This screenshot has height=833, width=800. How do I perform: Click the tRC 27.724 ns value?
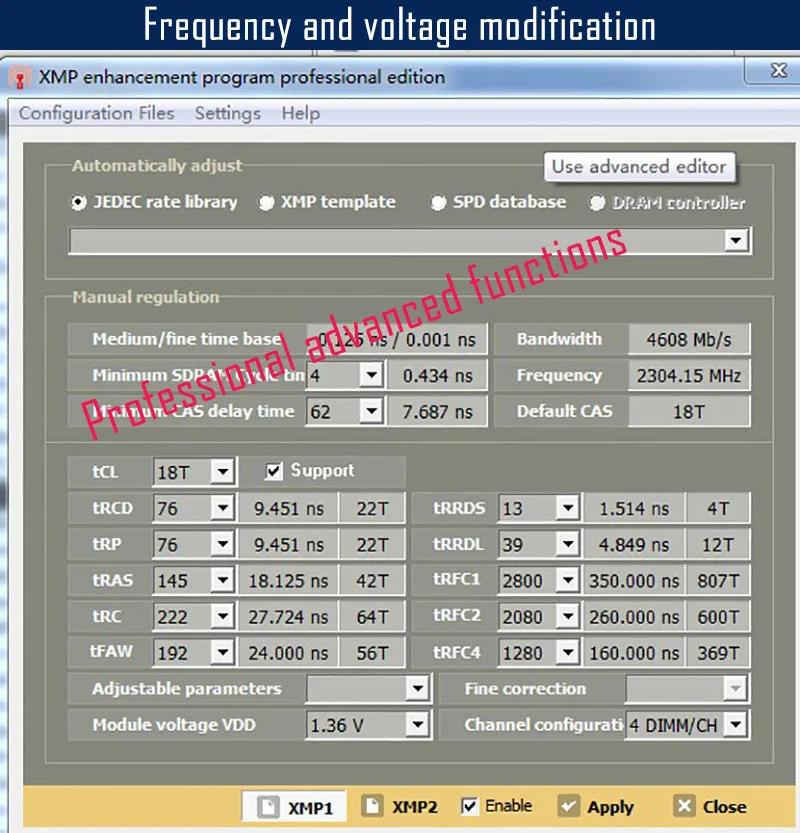288,617
